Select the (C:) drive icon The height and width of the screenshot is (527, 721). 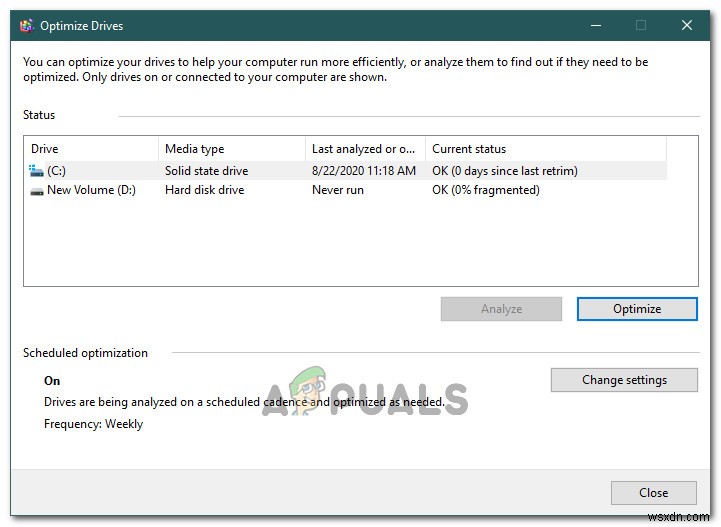tap(36, 171)
